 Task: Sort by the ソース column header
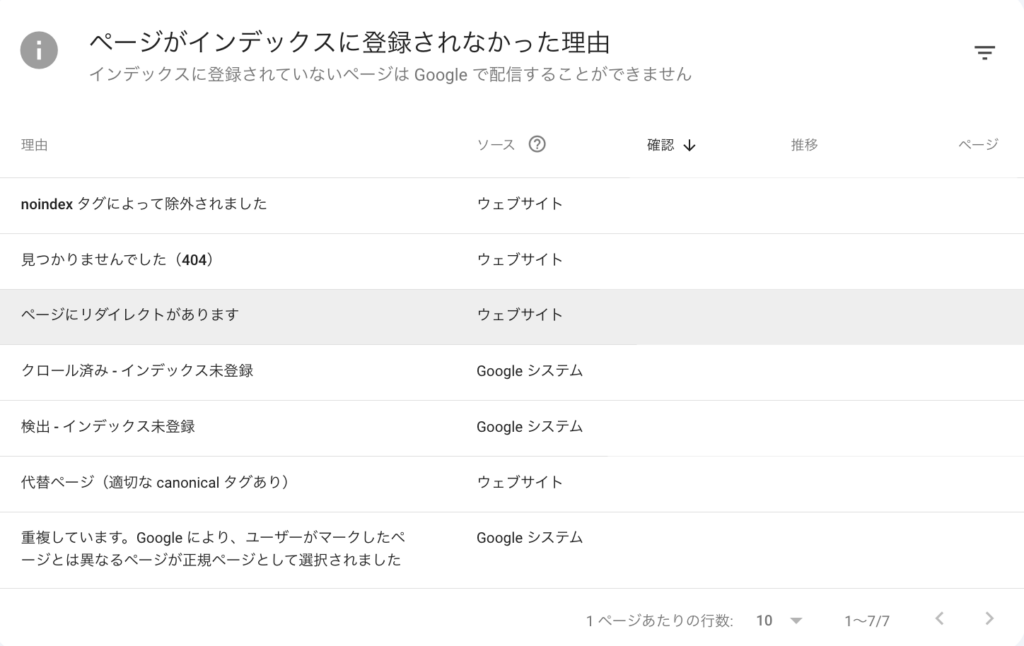pos(496,145)
